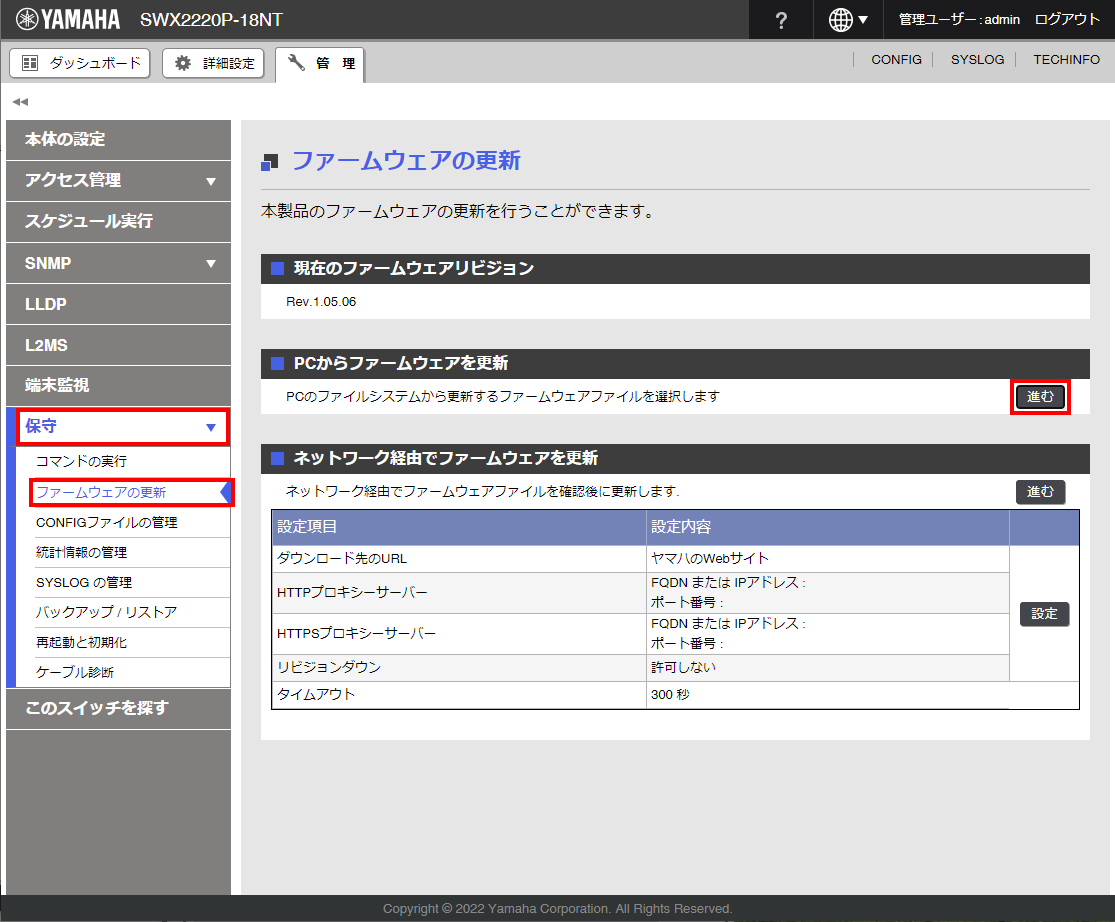Click 進む for network firmware update

click(1040, 492)
